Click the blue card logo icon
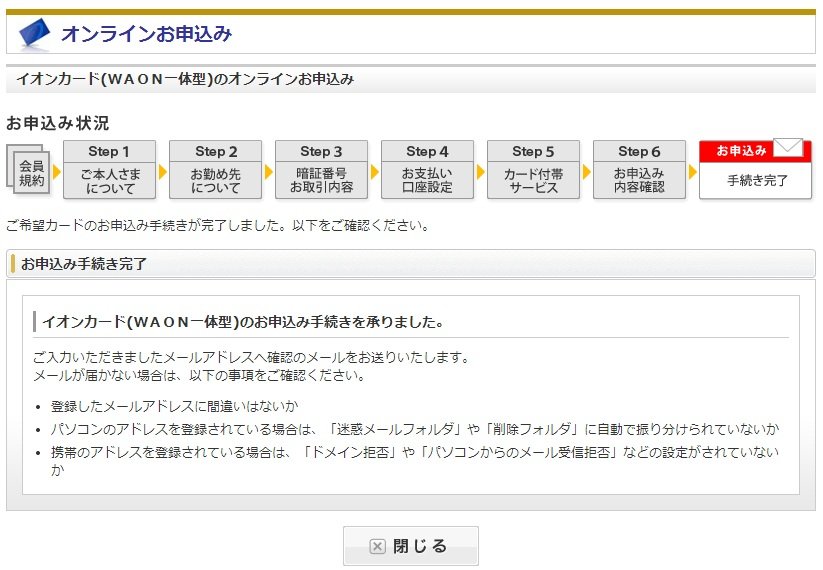Screen dimensions: 823x570 tap(34, 34)
